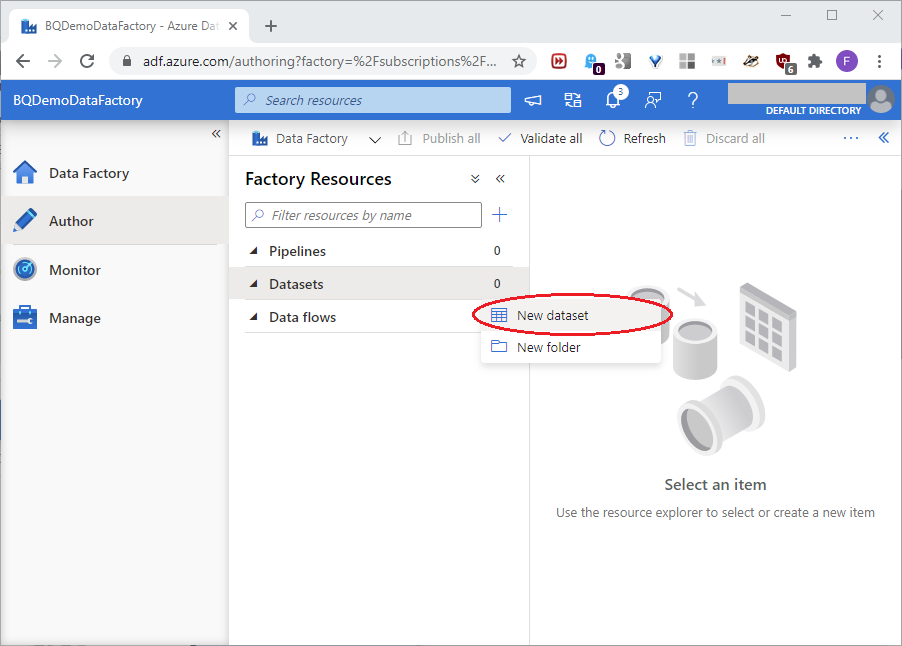Click the feedback person icon in header

653,100
